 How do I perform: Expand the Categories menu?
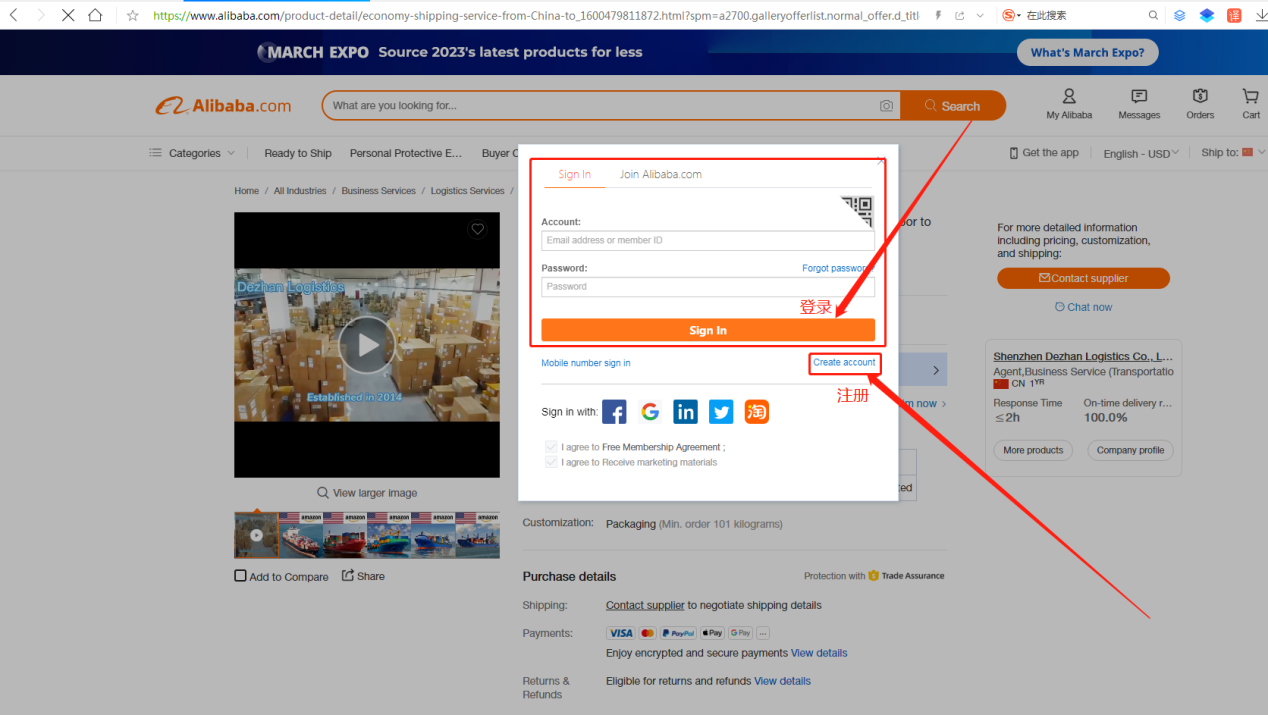point(192,153)
